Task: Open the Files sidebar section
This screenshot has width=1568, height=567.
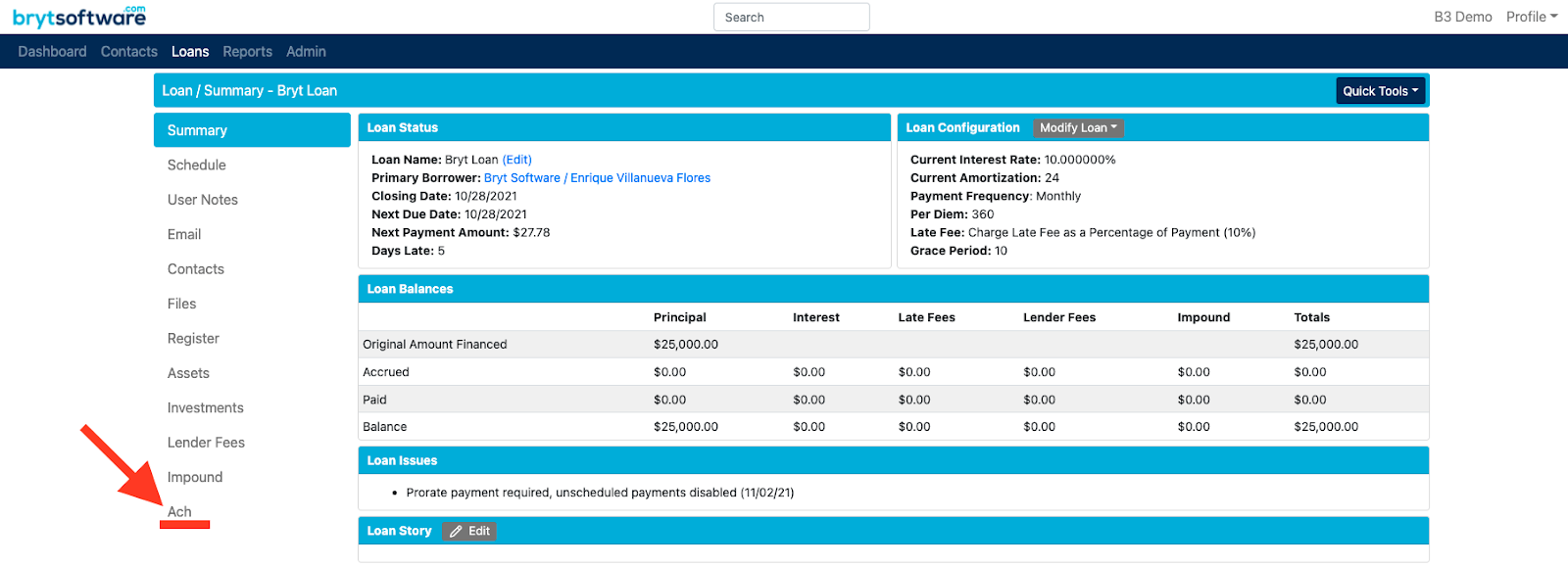Action: click(182, 304)
